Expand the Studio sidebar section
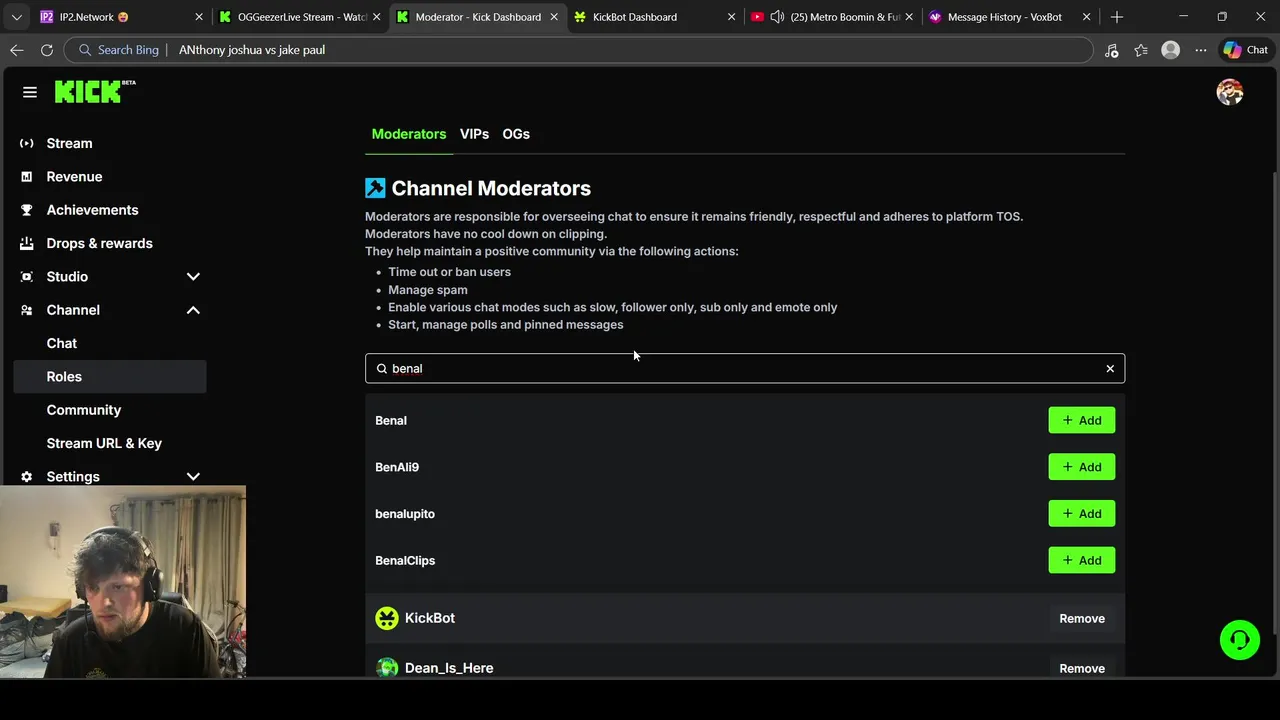The image size is (1280, 720). pos(193,277)
